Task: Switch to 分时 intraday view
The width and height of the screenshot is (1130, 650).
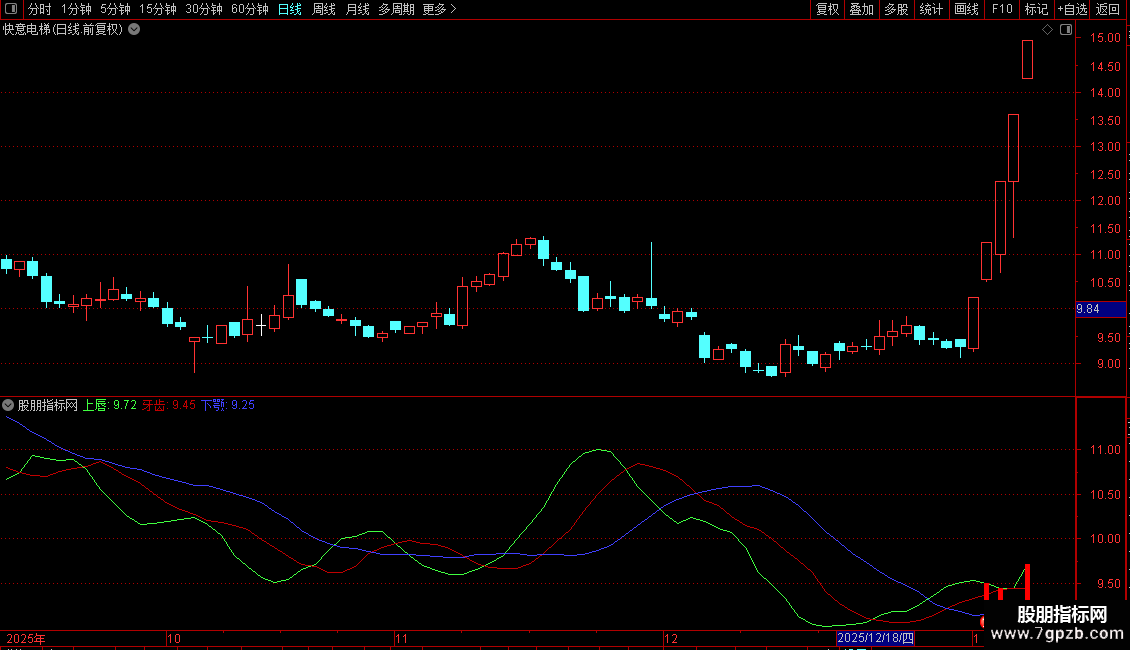Action: tap(40, 9)
